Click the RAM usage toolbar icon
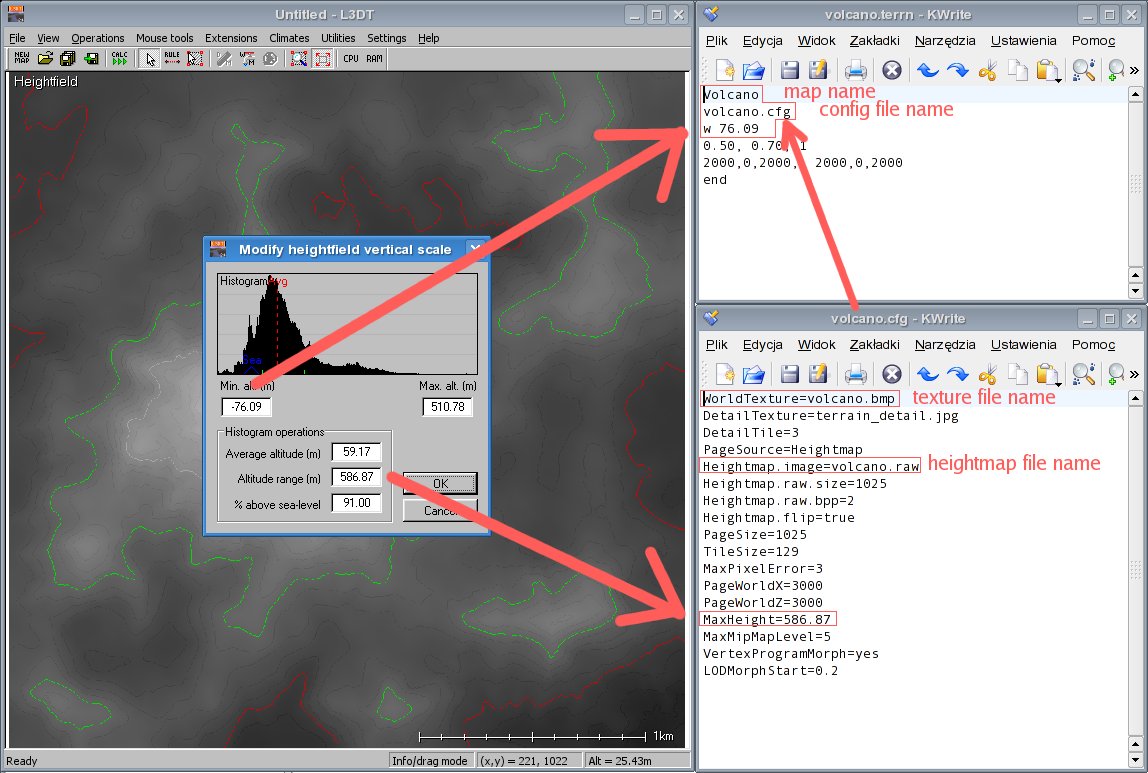 pos(374,59)
